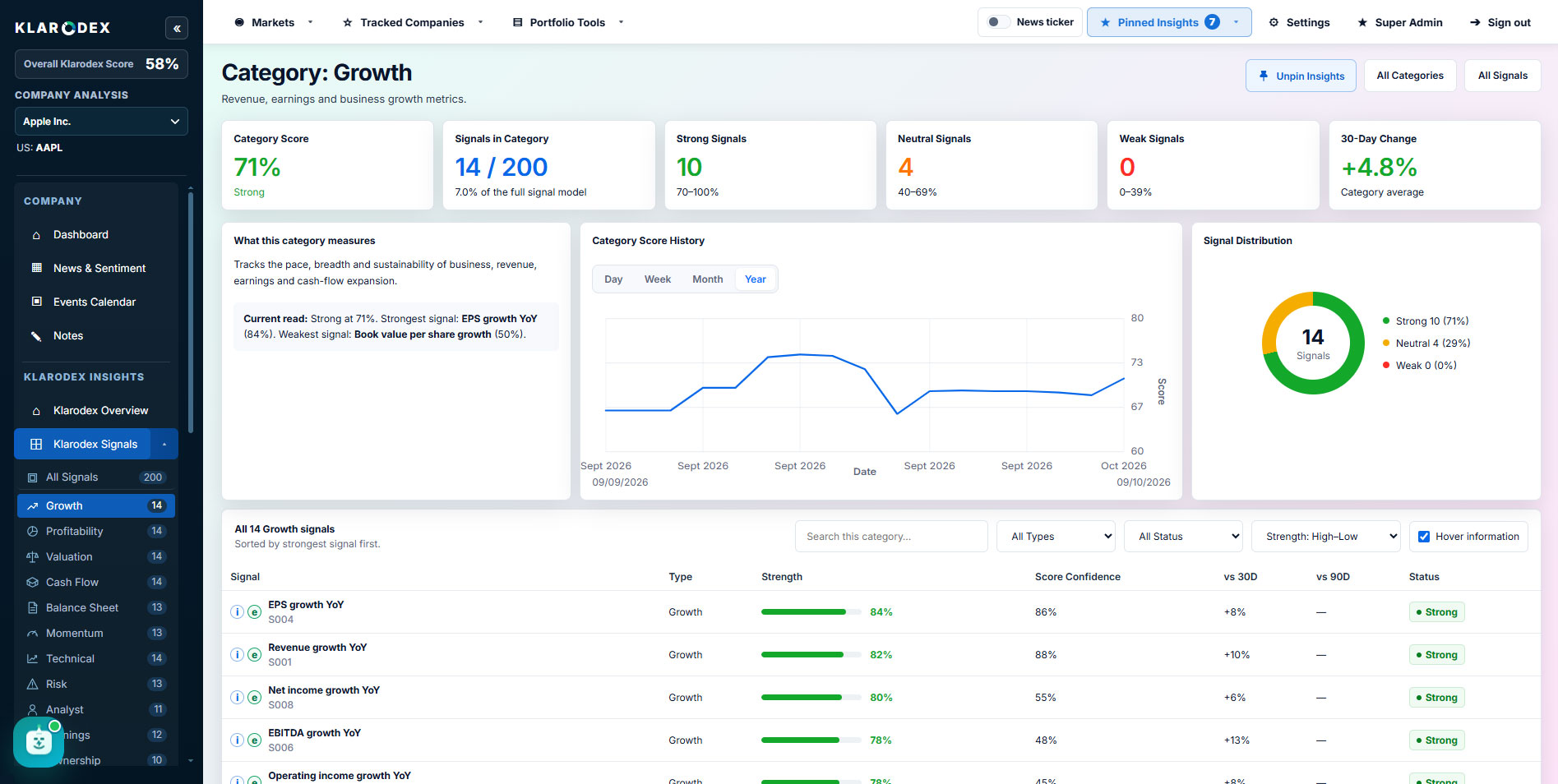
Task: Collapse the Klarodex Signals section arrow
Action: pos(164,445)
